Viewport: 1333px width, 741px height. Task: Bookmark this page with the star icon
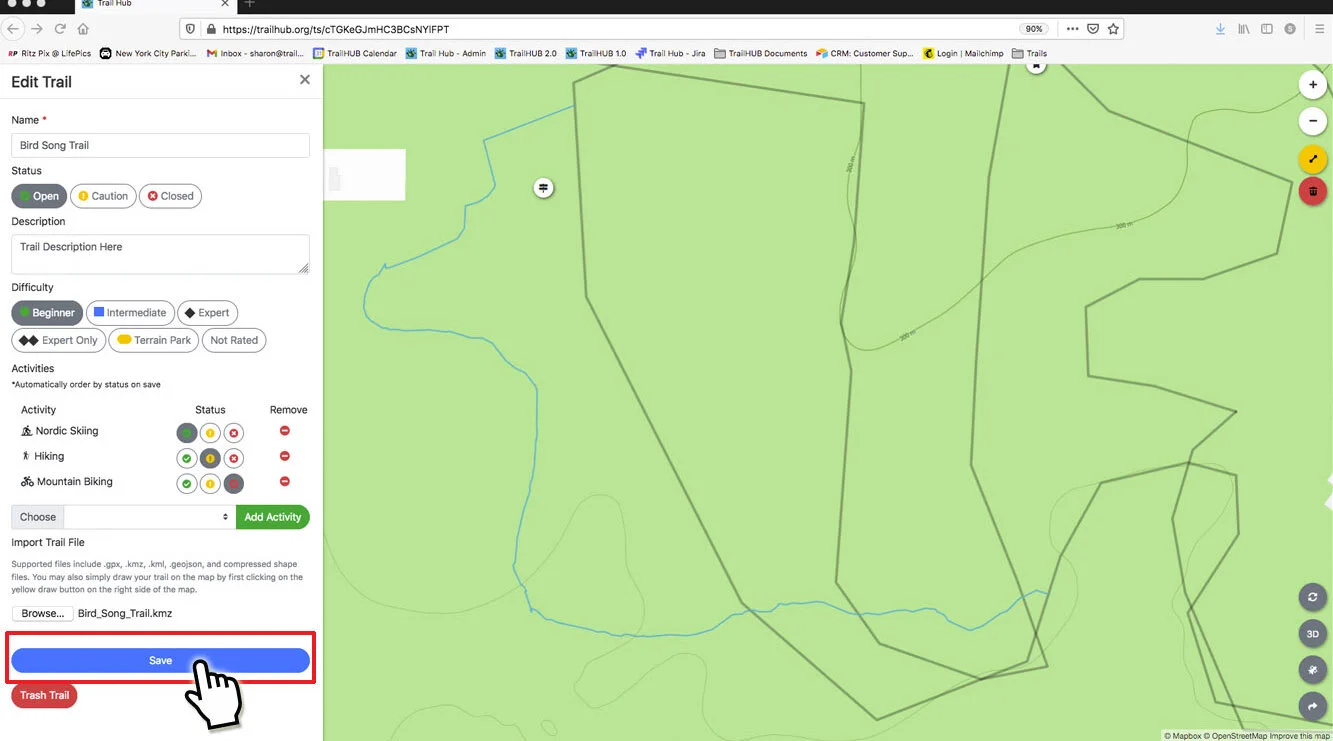point(1113,29)
